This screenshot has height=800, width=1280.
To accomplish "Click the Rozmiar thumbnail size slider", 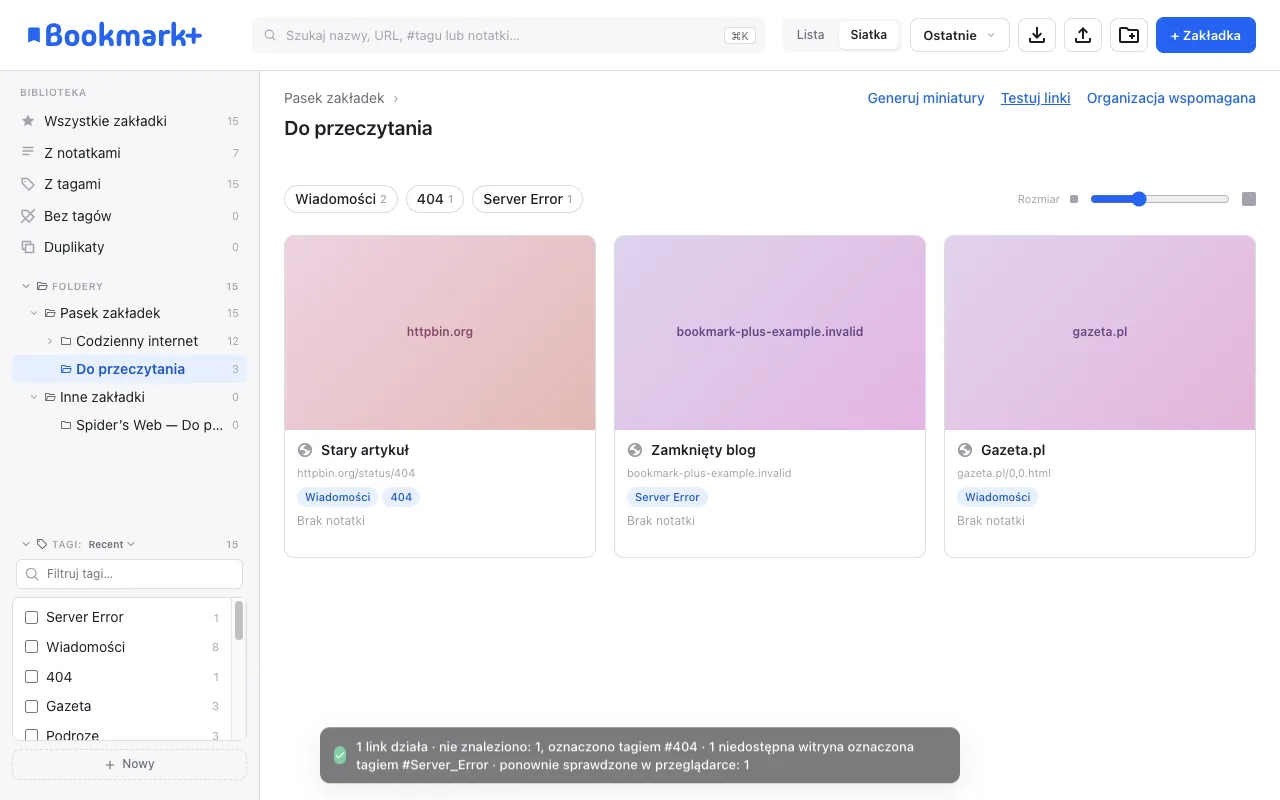I will [1160, 199].
